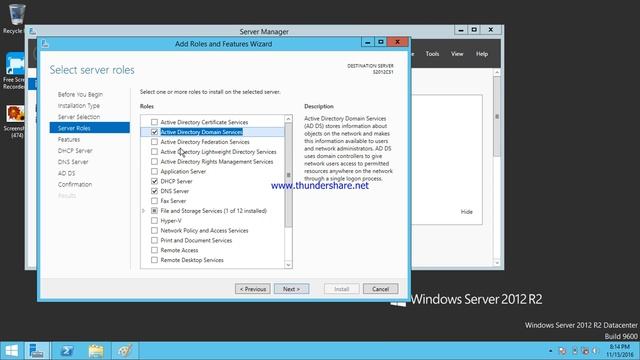Click the taskbar clock
The image size is (640, 360).
click(620, 351)
